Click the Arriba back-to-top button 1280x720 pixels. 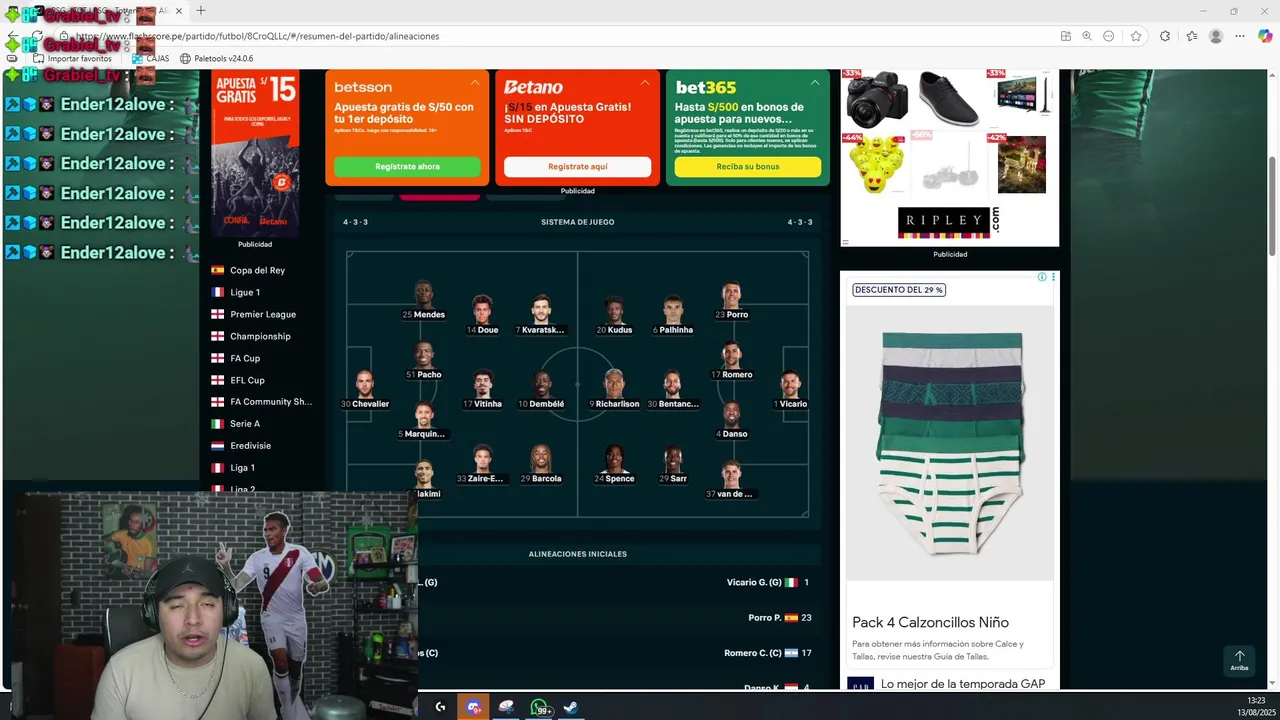[1239, 661]
